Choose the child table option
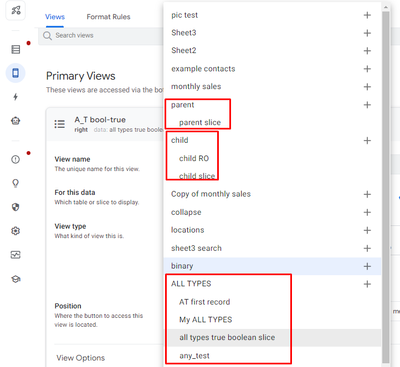The width and height of the screenshot is (400, 367). pos(180,140)
